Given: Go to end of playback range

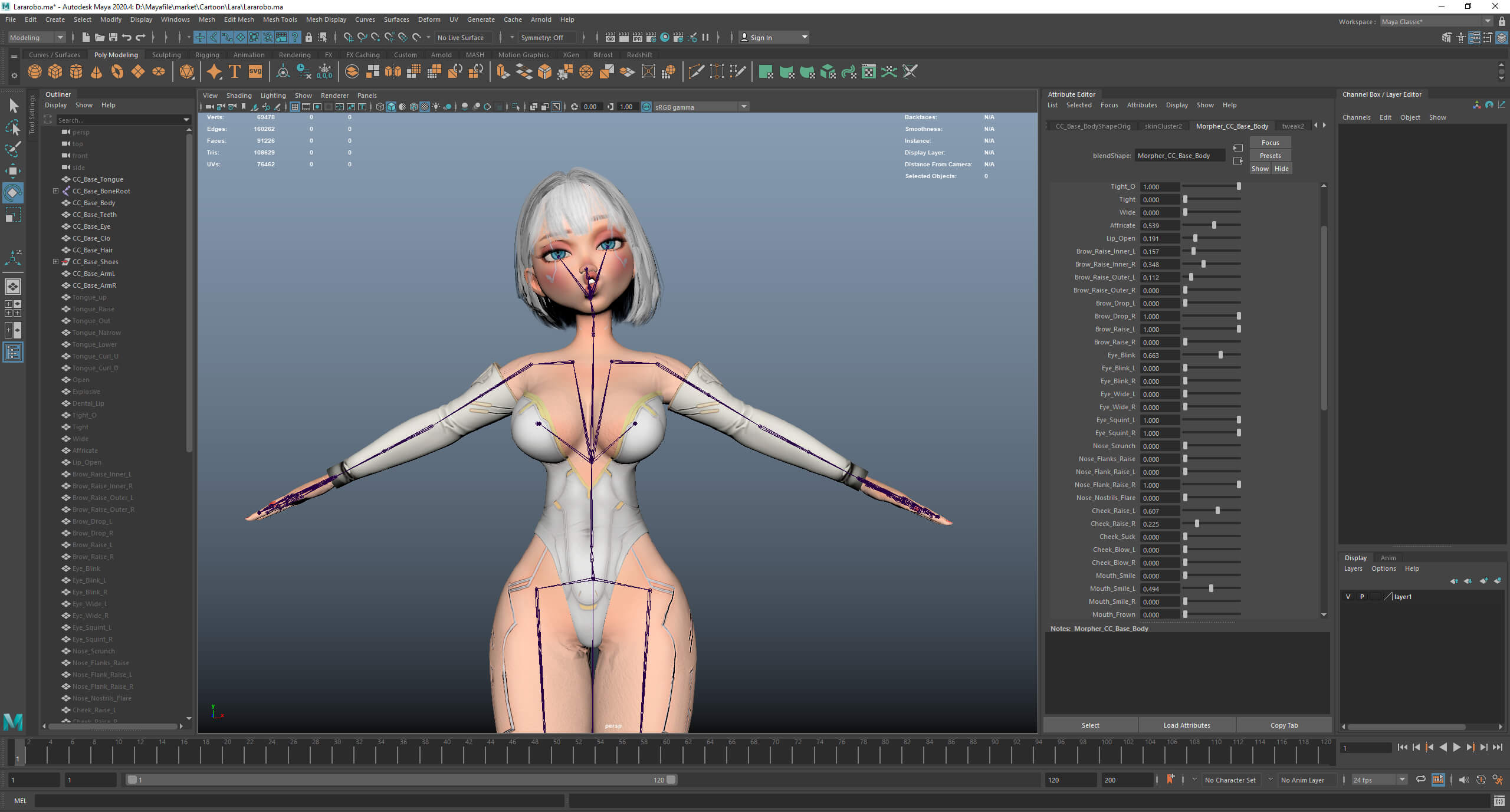Looking at the screenshot, I should tap(1498, 747).
